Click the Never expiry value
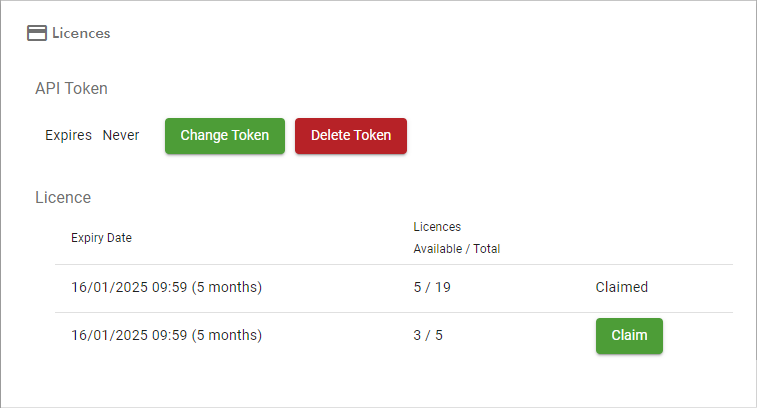 (x=121, y=135)
